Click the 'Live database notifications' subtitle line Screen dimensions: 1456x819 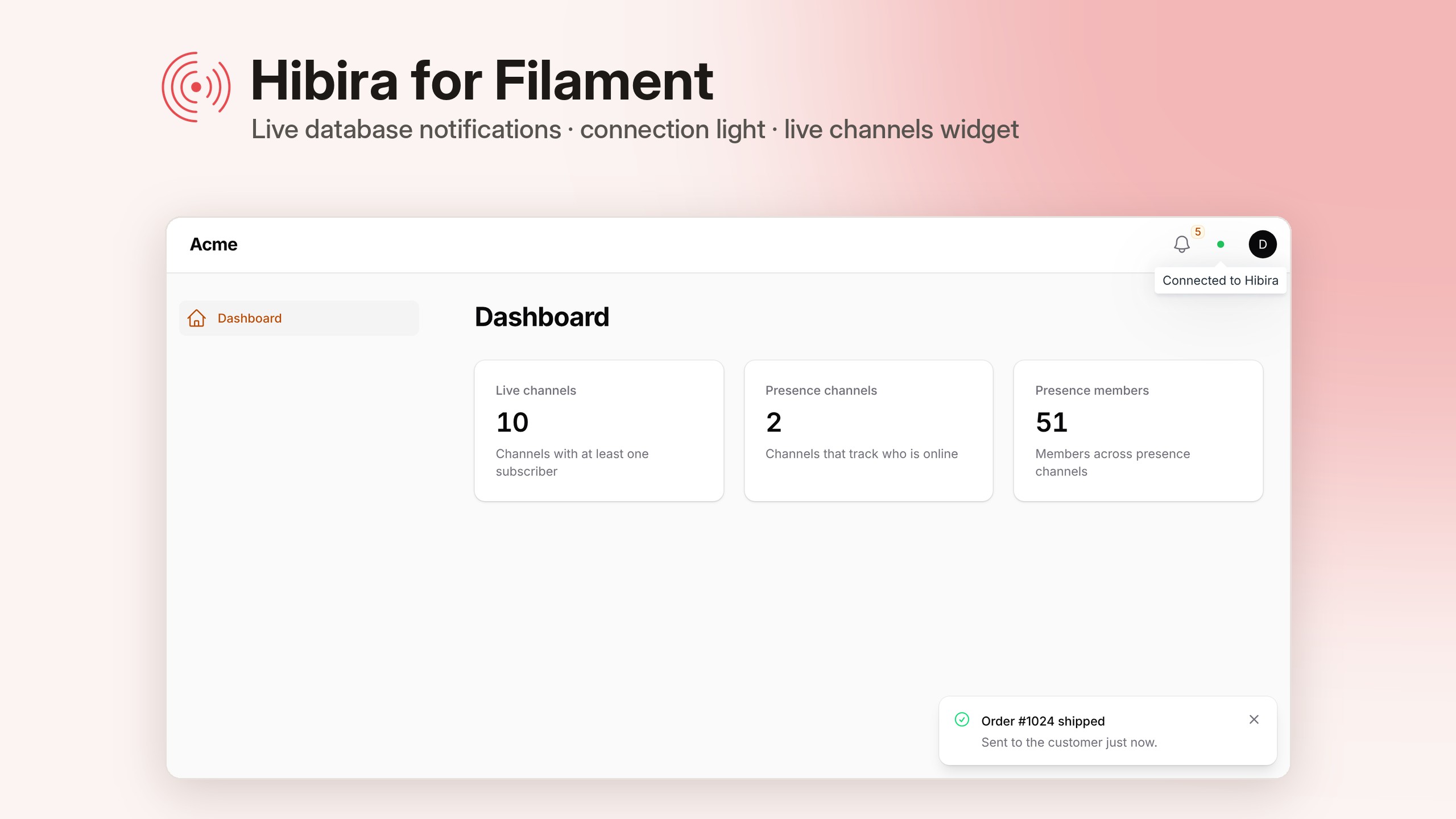tap(635, 130)
